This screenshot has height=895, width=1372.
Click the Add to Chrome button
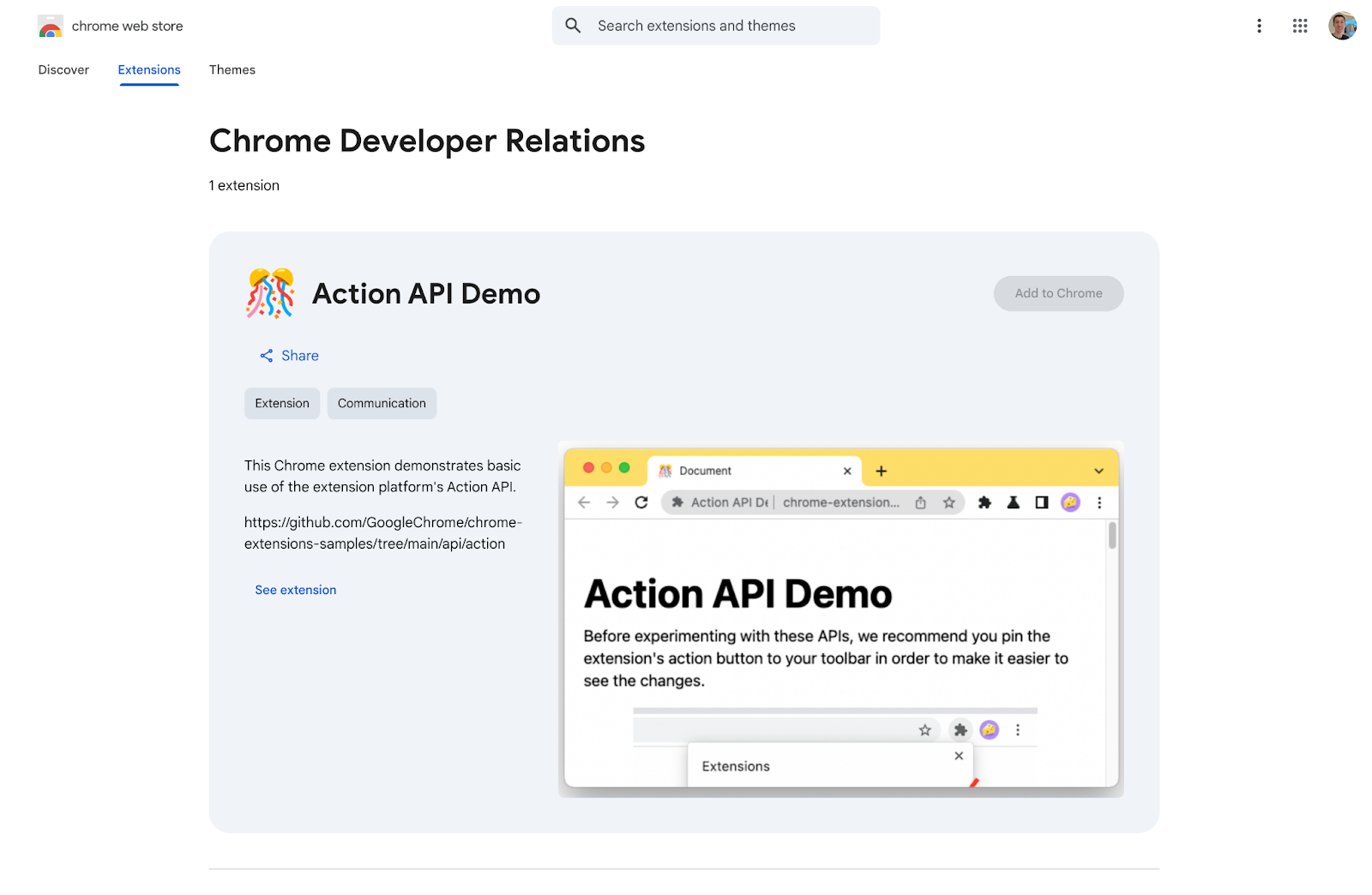[x=1058, y=293]
